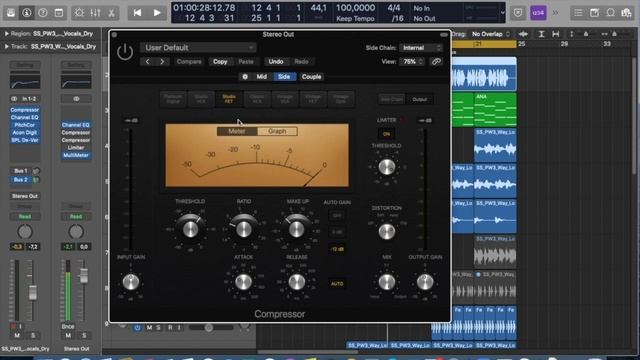
Task: Click the Mix knob
Action: coord(387,282)
